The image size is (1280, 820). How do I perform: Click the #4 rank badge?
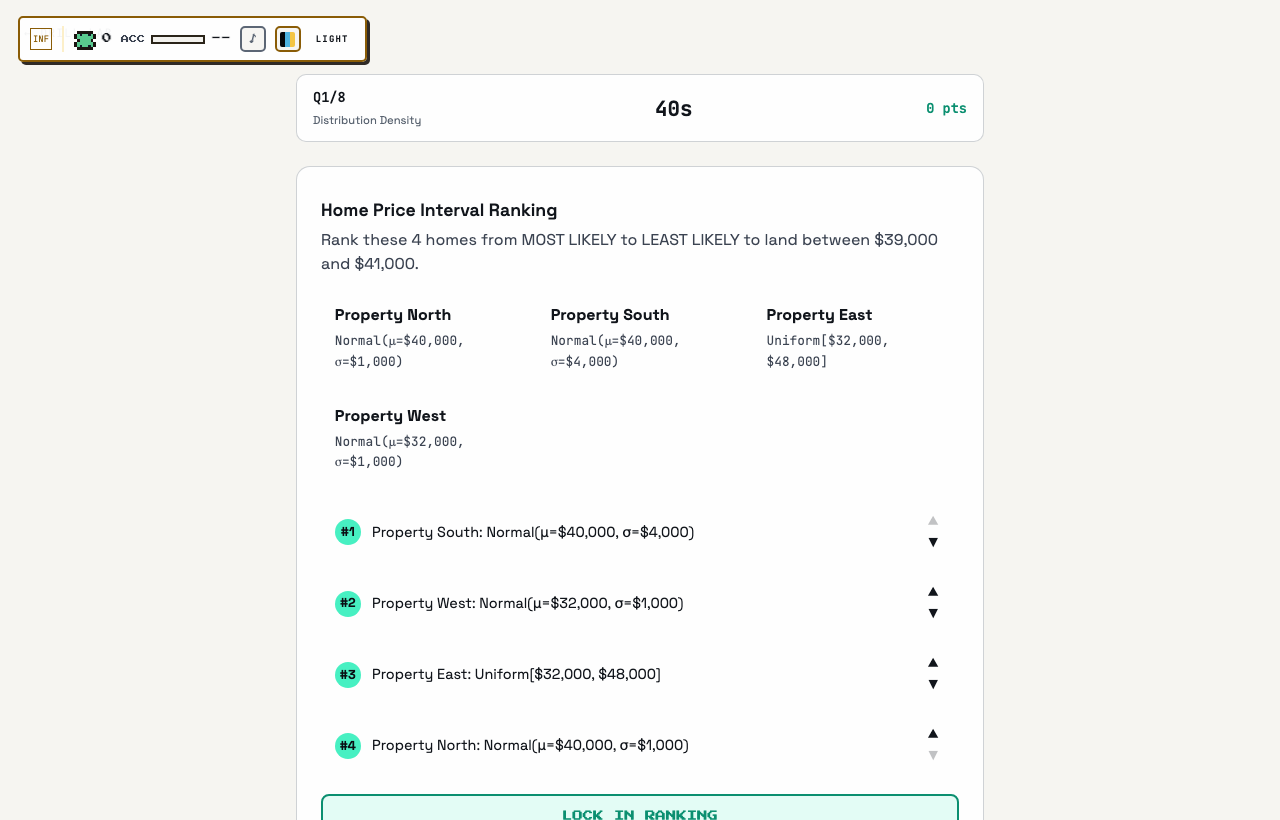coord(348,745)
